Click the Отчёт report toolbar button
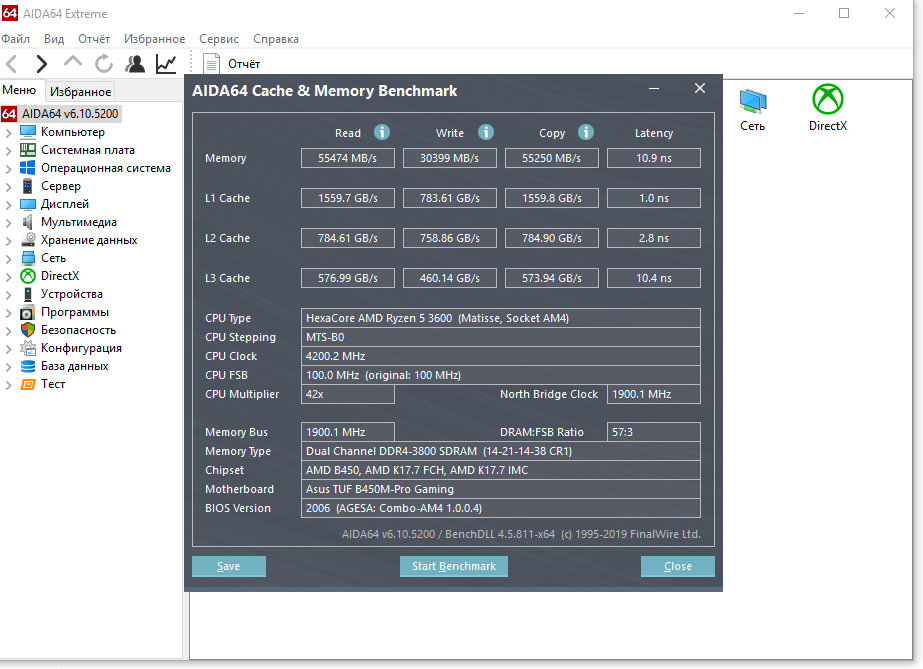The image size is (923, 669). [x=232, y=64]
